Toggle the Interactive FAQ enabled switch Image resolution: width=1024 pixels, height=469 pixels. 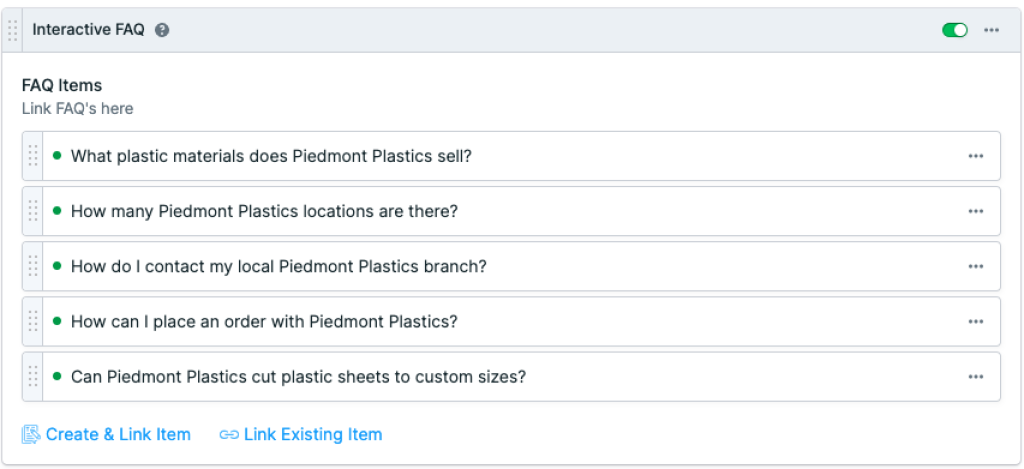coord(955,30)
